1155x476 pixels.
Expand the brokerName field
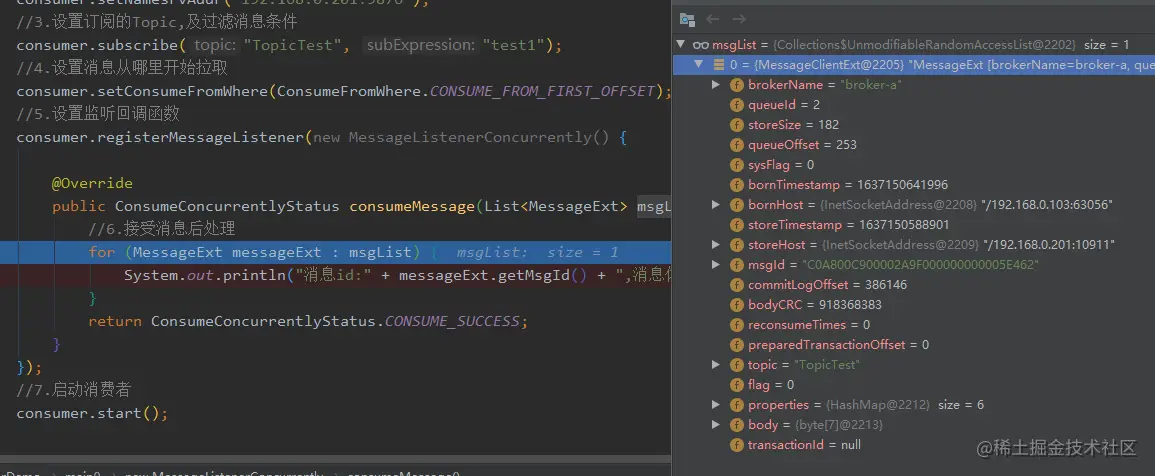click(715, 85)
